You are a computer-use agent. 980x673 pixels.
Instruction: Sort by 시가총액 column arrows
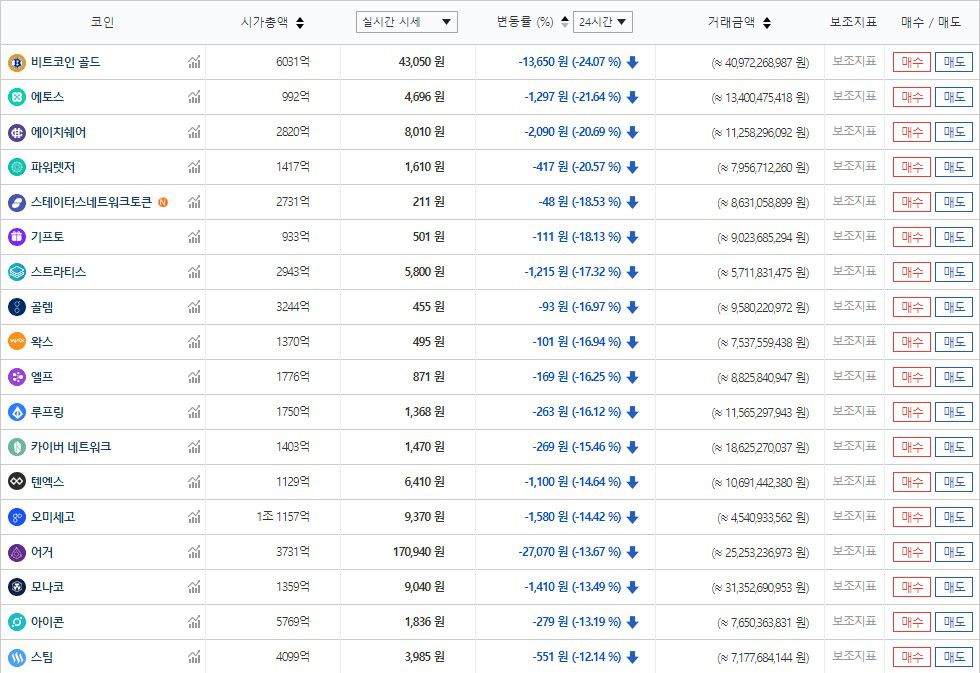click(300, 23)
